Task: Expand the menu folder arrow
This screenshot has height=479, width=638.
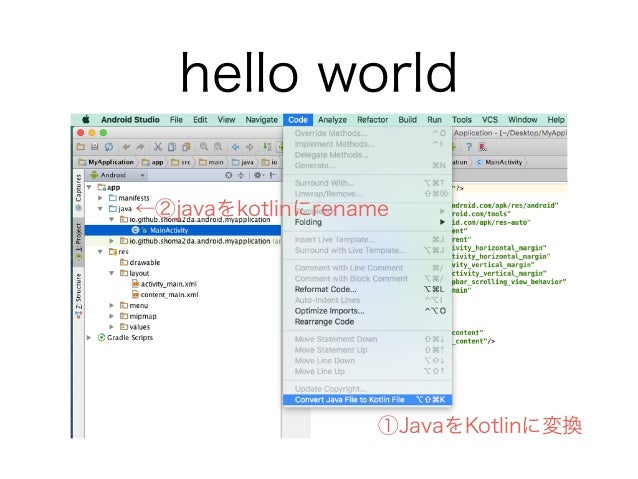Action: coord(111,305)
